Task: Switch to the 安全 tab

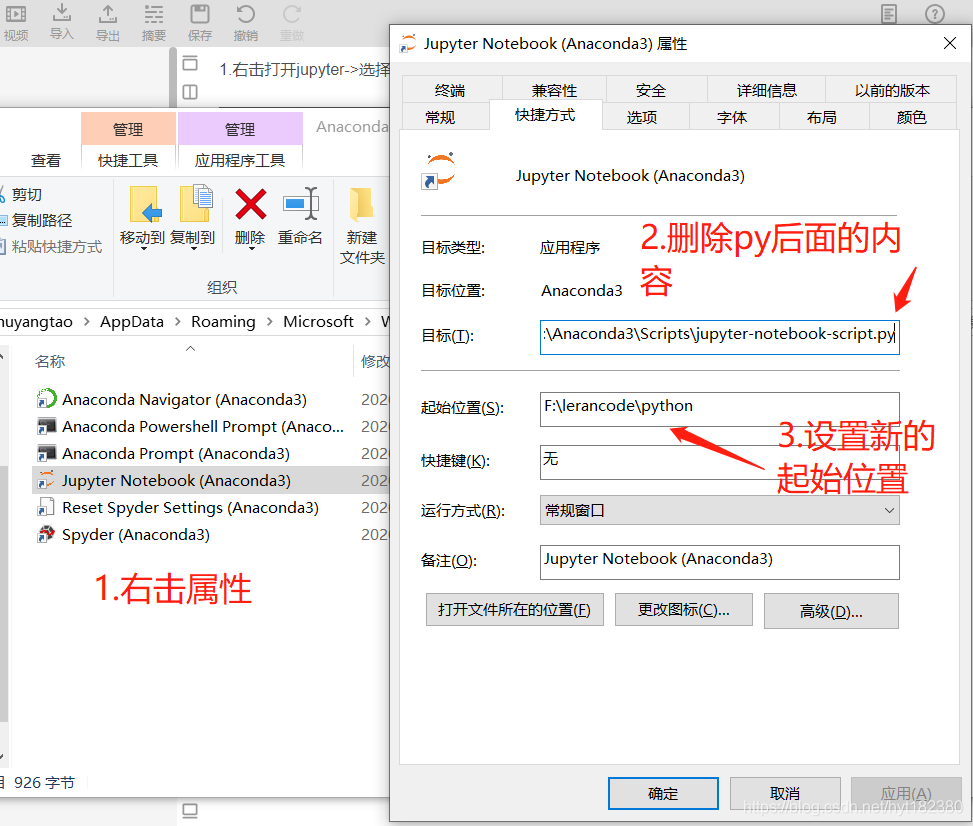Action: [x=651, y=90]
